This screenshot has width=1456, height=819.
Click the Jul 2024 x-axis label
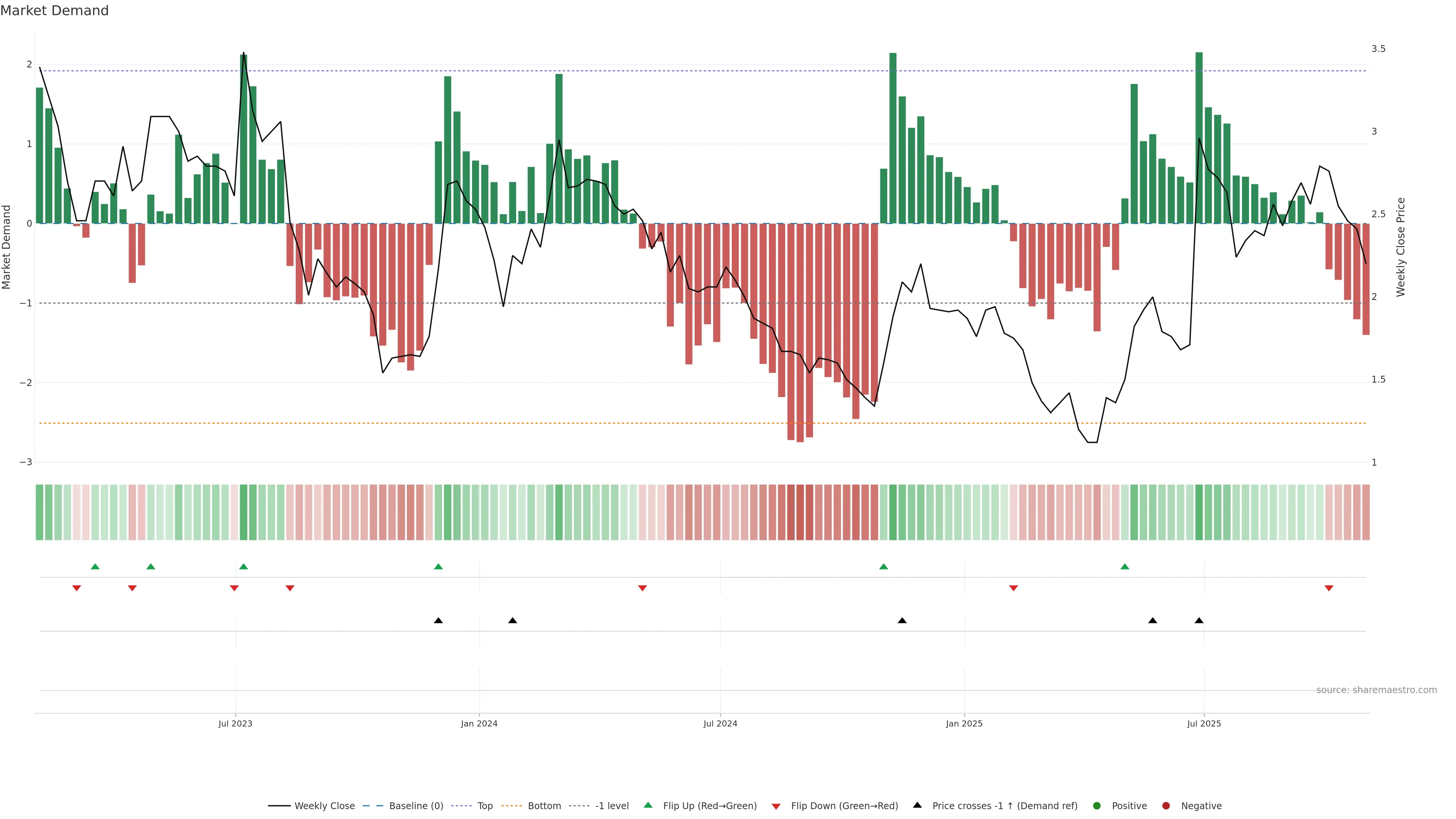click(720, 723)
